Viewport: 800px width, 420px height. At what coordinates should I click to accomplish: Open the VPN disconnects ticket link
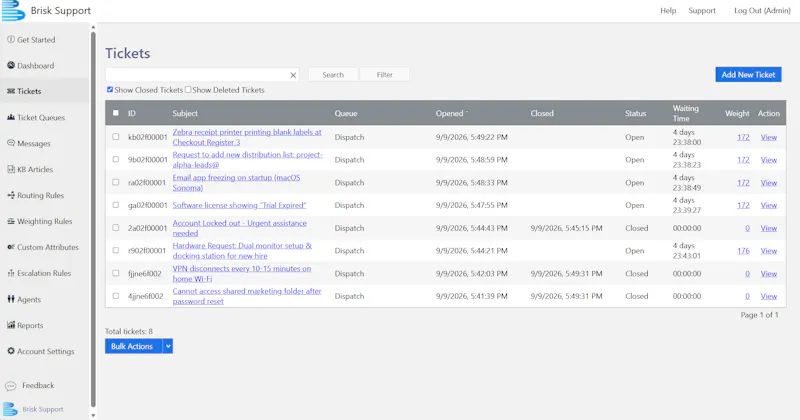(241, 274)
